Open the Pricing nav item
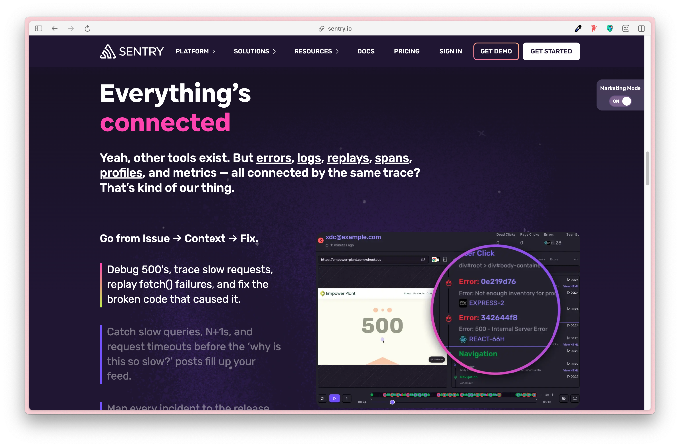 pyautogui.click(x=406, y=51)
